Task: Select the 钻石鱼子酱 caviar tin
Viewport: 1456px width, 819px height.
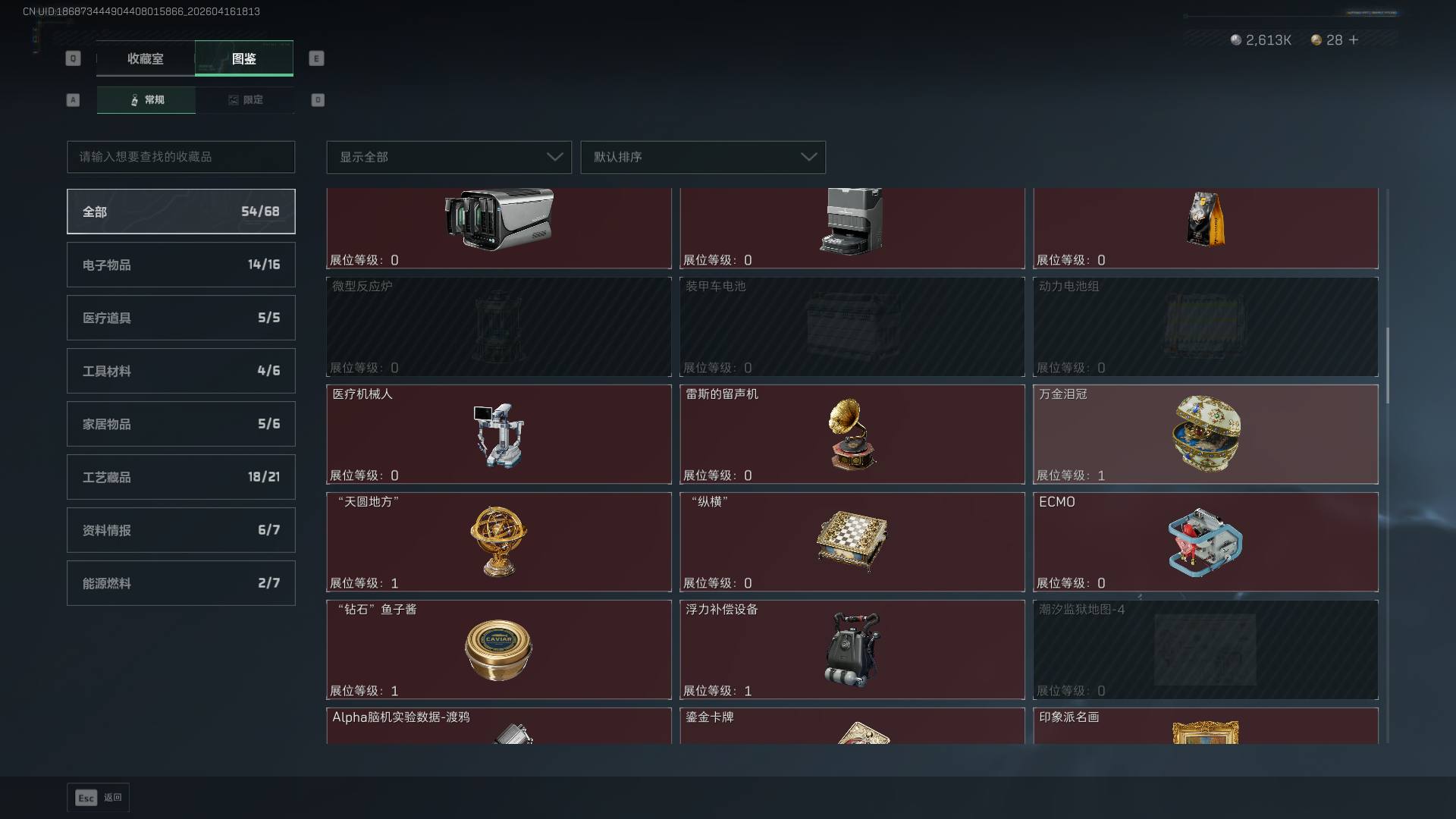Action: [x=499, y=650]
